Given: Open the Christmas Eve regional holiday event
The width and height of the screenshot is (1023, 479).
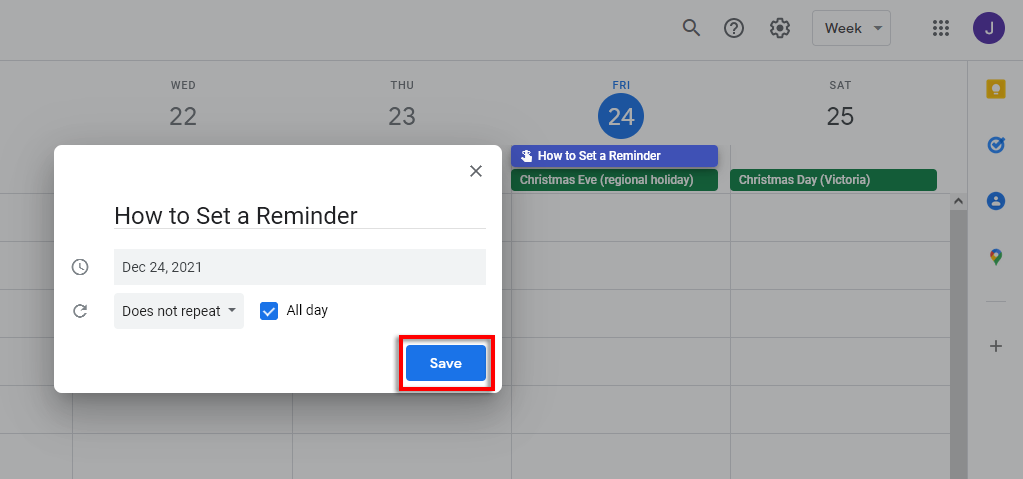Looking at the screenshot, I should pyautogui.click(x=614, y=180).
